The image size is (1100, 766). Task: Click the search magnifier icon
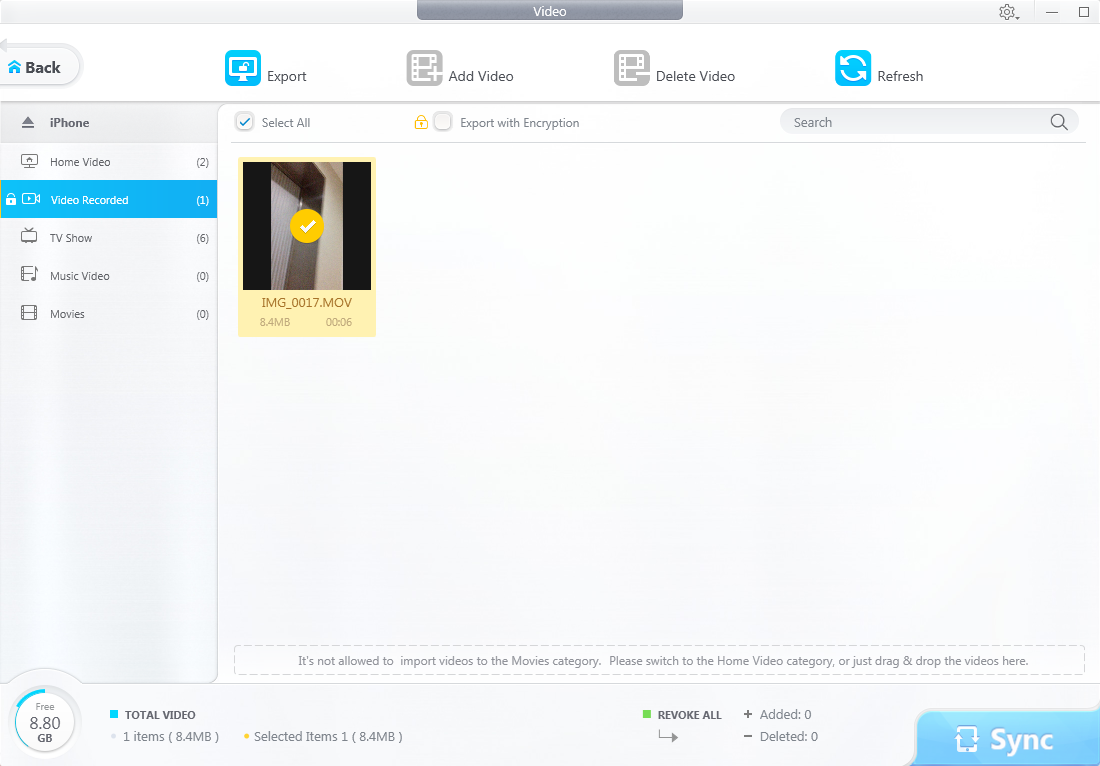[x=1059, y=122]
